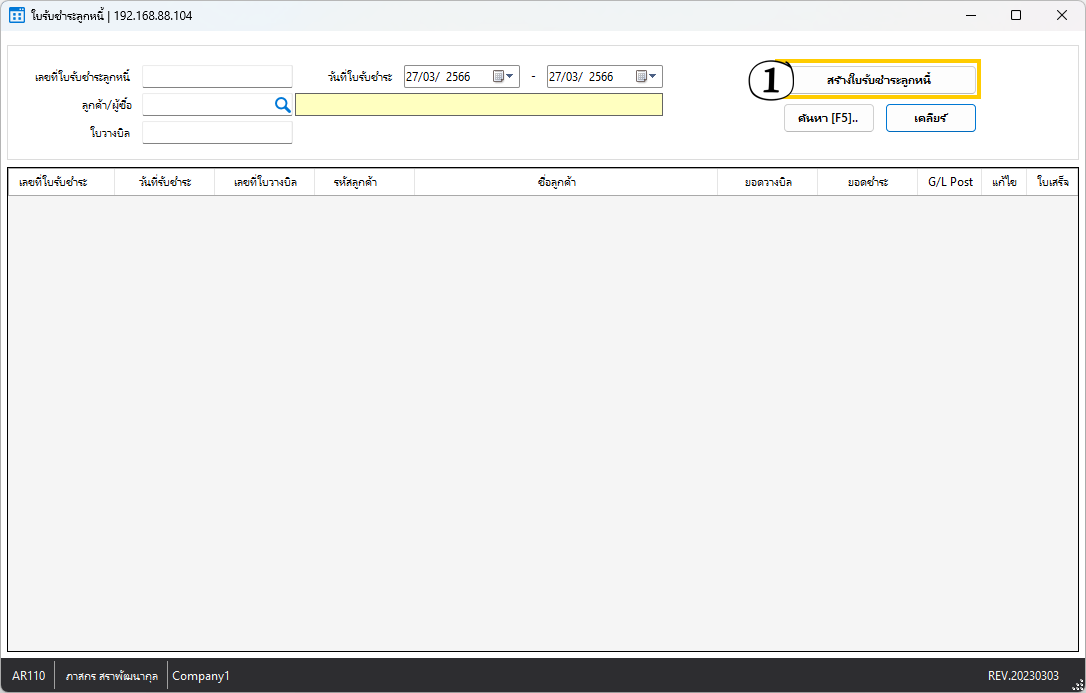Click the วันที่รับชำระ column header
The image size is (1086, 693).
pyautogui.click(x=164, y=182)
